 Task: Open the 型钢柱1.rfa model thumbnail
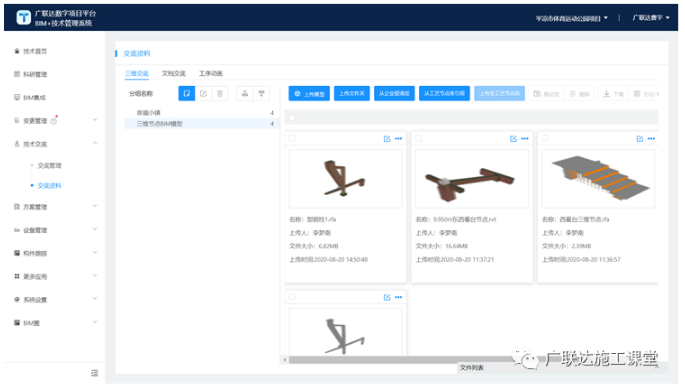click(346, 179)
